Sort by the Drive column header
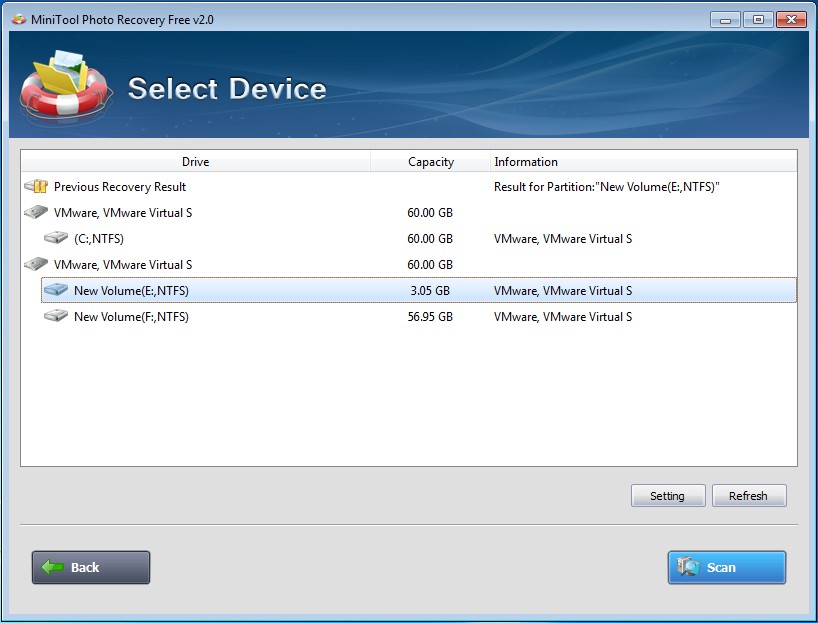818x623 pixels. coord(196,162)
